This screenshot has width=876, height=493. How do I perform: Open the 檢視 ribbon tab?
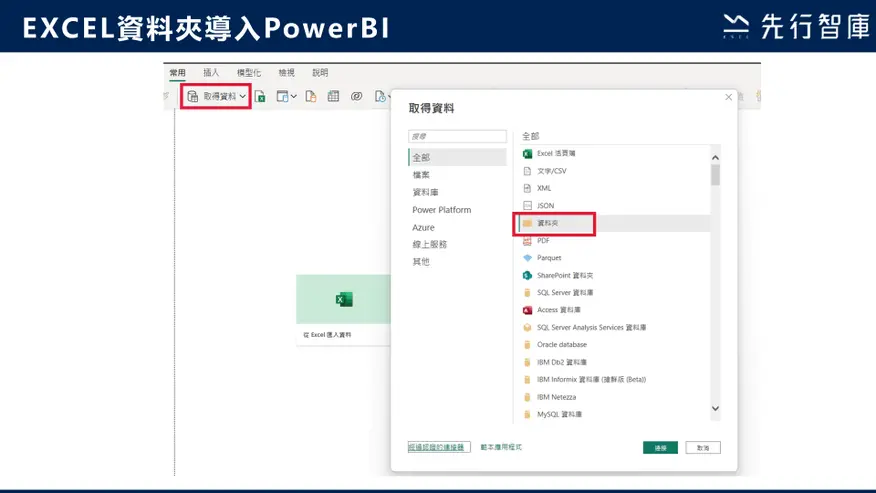pos(287,73)
